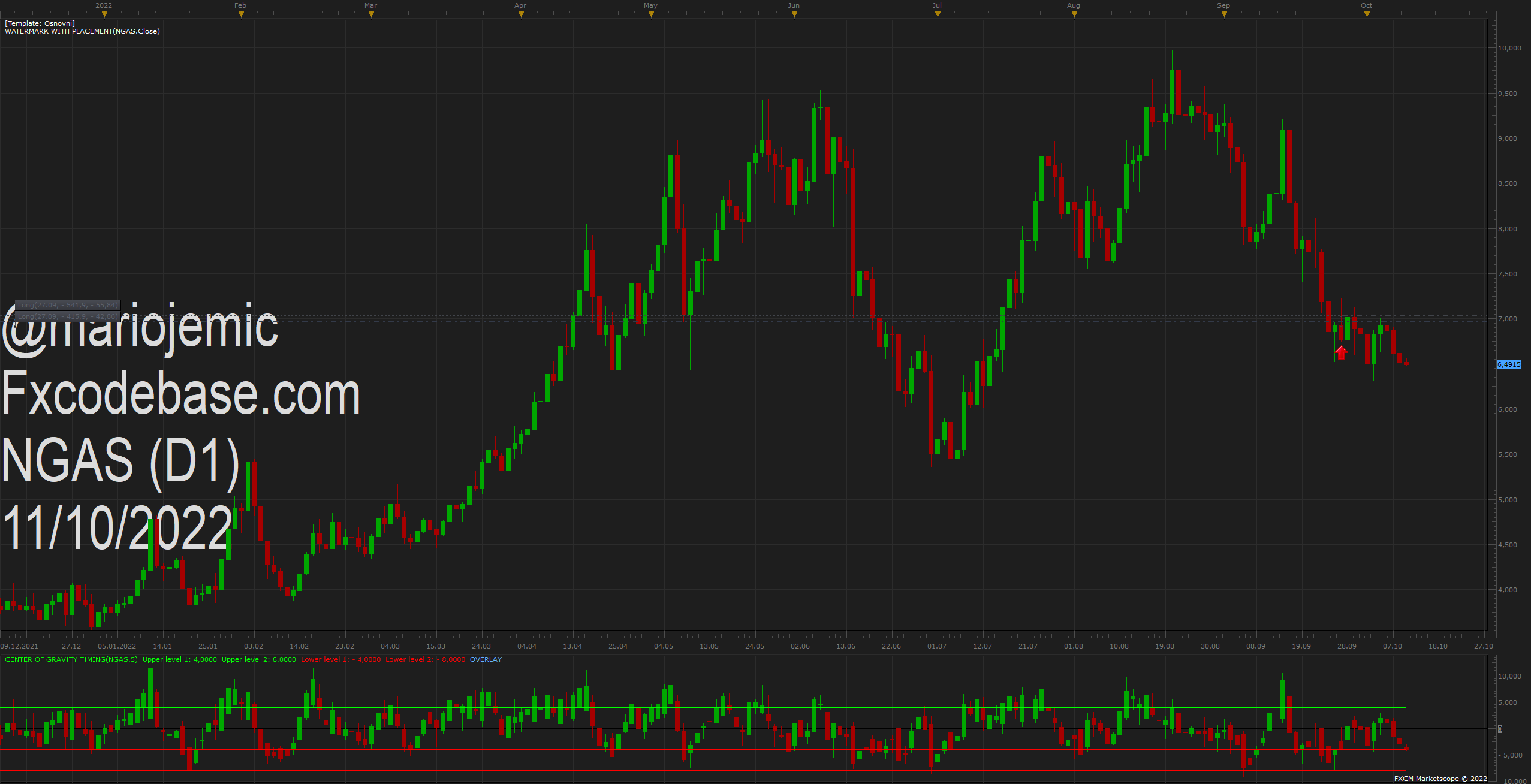Image resolution: width=1531 pixels, height=784 pixels.
Task: Select WATERMARK WITH PLACEMENT(NGAS.Close) label
Action: (x=82, y=31)
